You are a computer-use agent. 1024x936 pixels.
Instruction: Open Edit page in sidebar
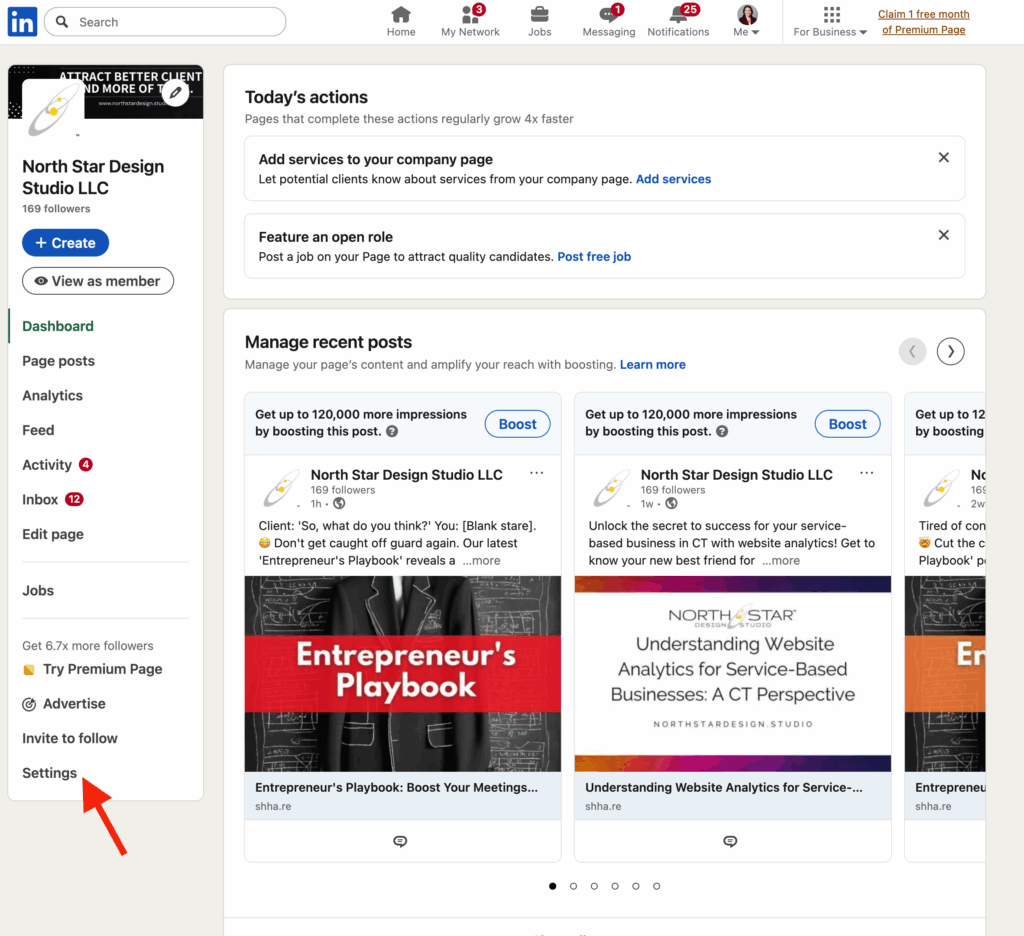pos(53,534)
